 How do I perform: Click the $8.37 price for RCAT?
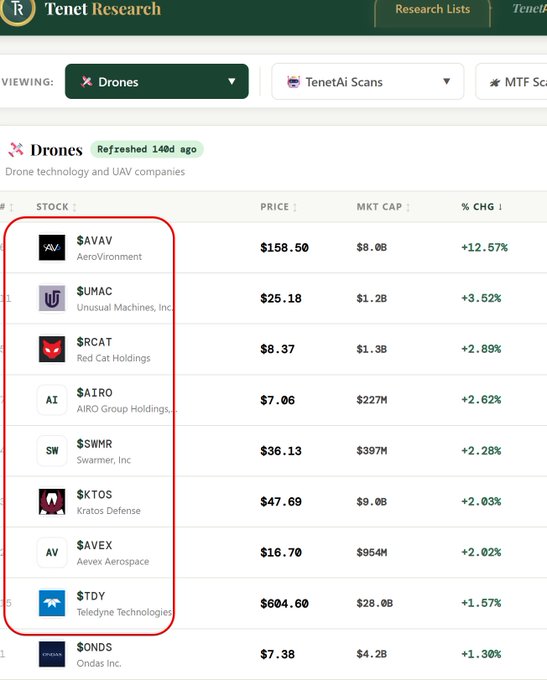(277, 349)
